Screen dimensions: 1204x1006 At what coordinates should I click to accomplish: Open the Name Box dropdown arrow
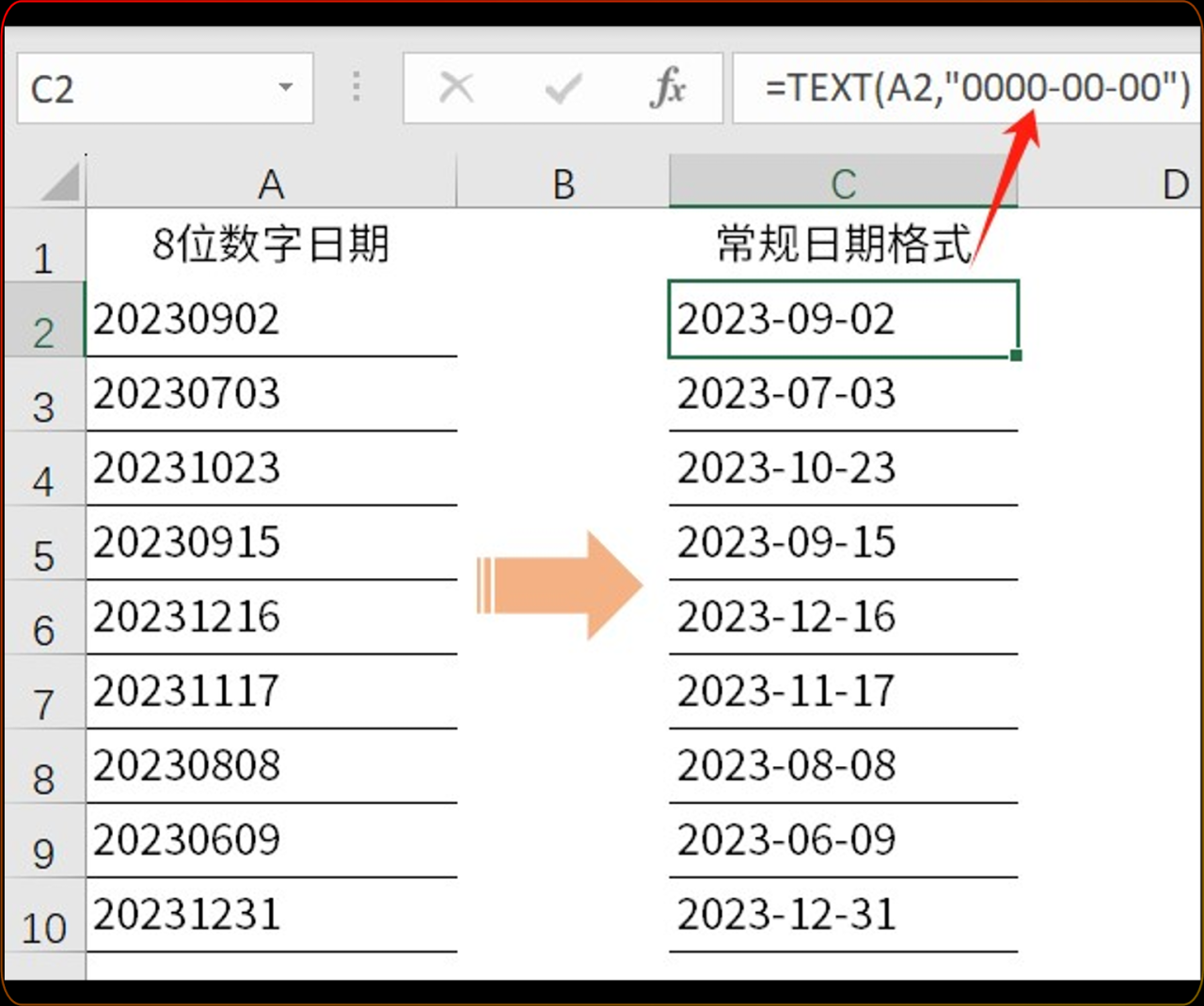[285, 87]
